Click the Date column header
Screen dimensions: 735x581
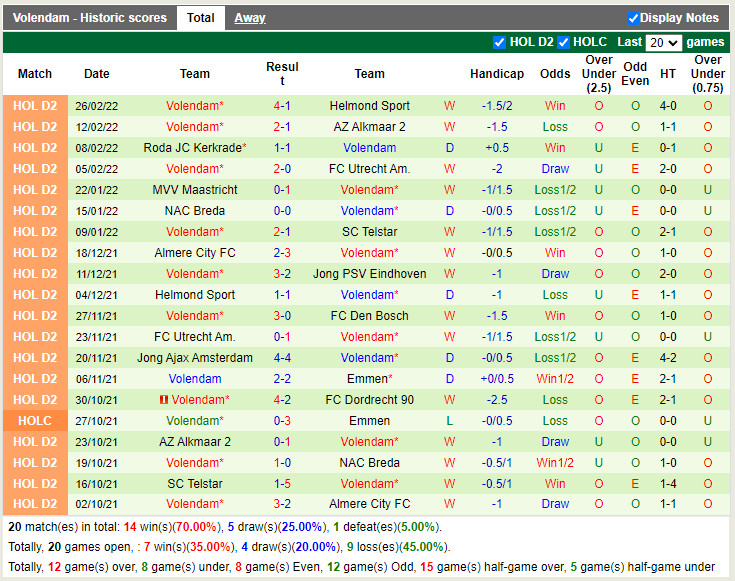click(97, 74)
